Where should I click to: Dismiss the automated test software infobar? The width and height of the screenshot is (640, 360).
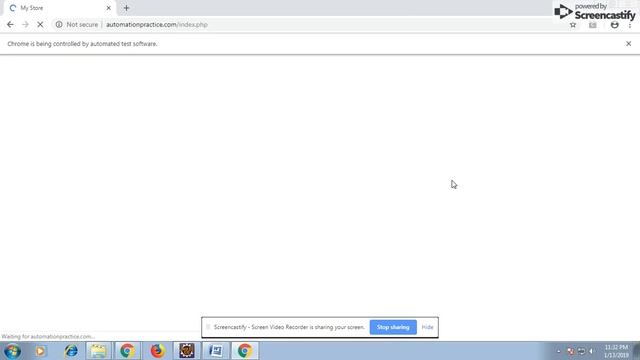[629, 44]
